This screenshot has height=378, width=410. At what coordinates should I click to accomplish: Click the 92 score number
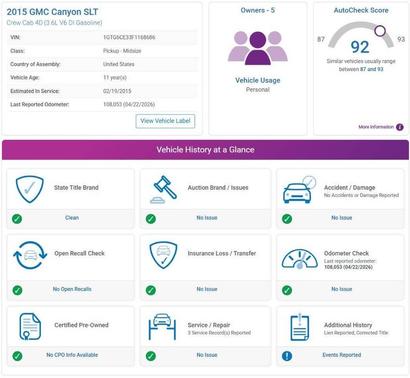360,47
